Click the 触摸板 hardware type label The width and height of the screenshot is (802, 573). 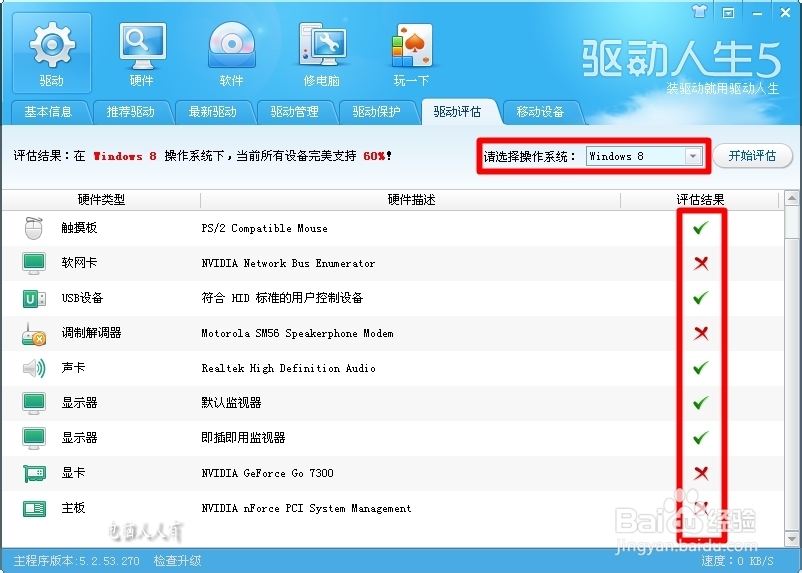pyautogui.click(x=79, y=228)
